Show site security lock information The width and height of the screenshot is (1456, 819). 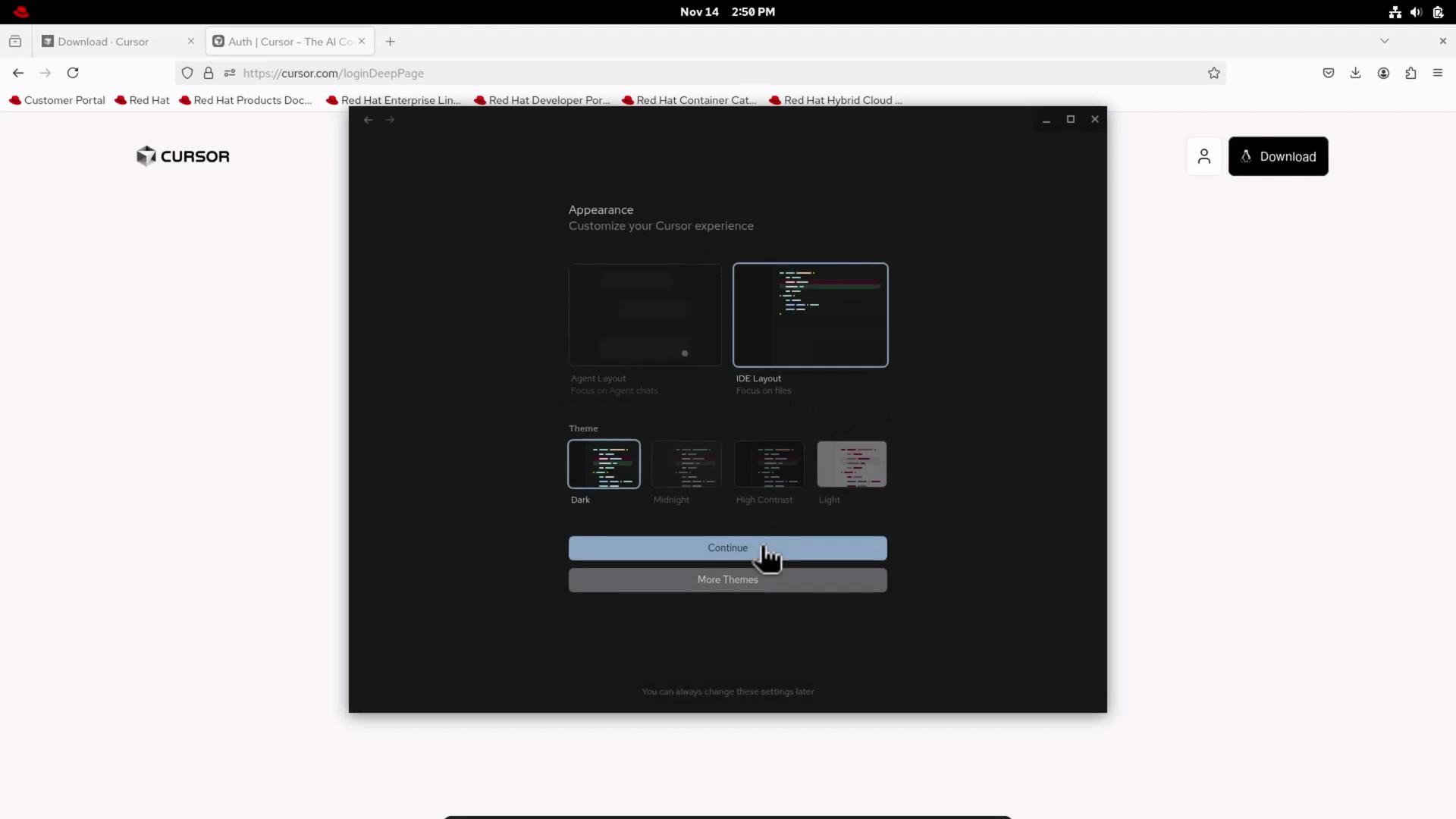[x=209, y=74]
